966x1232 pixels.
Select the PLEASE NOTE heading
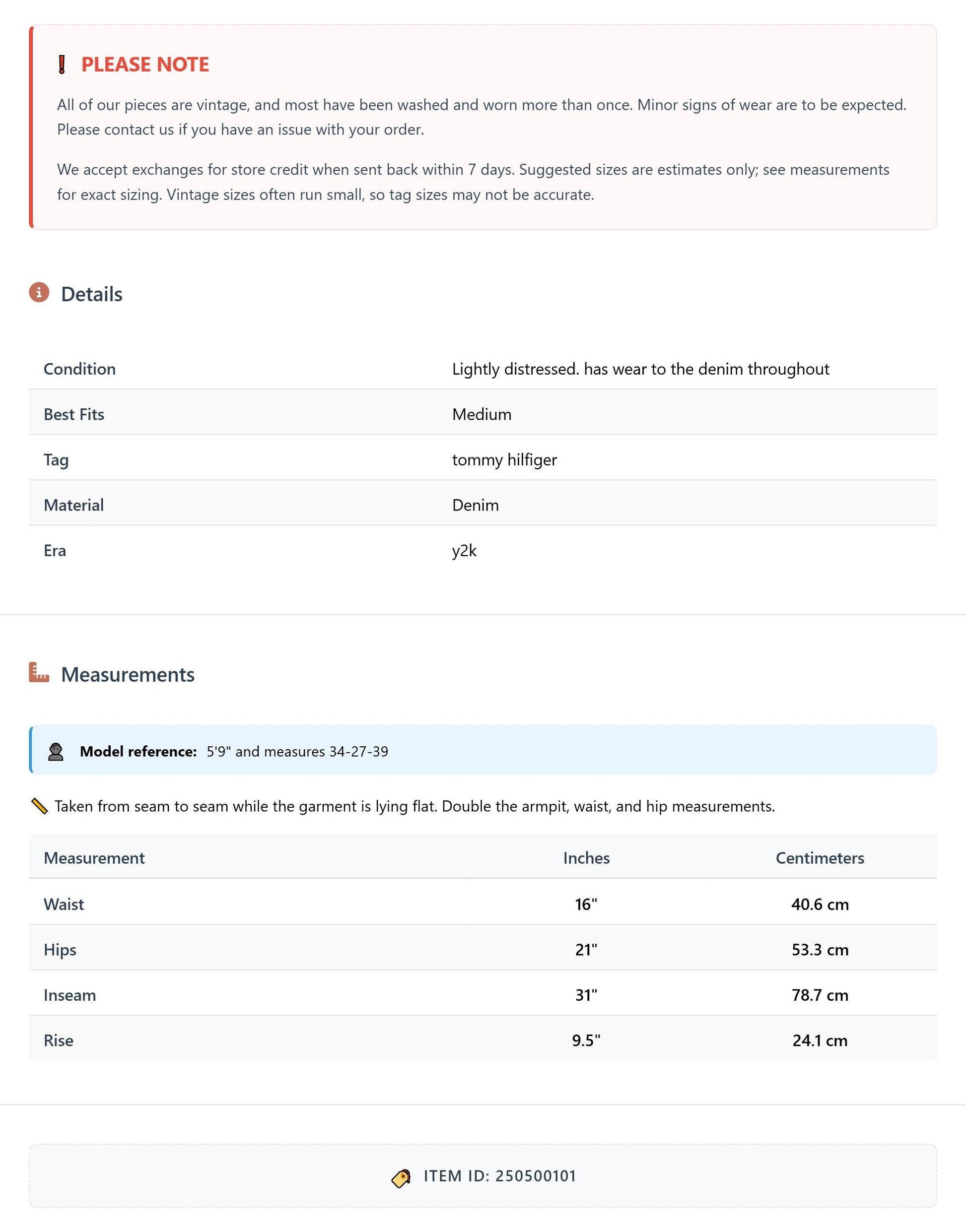(x=145, y=65)
